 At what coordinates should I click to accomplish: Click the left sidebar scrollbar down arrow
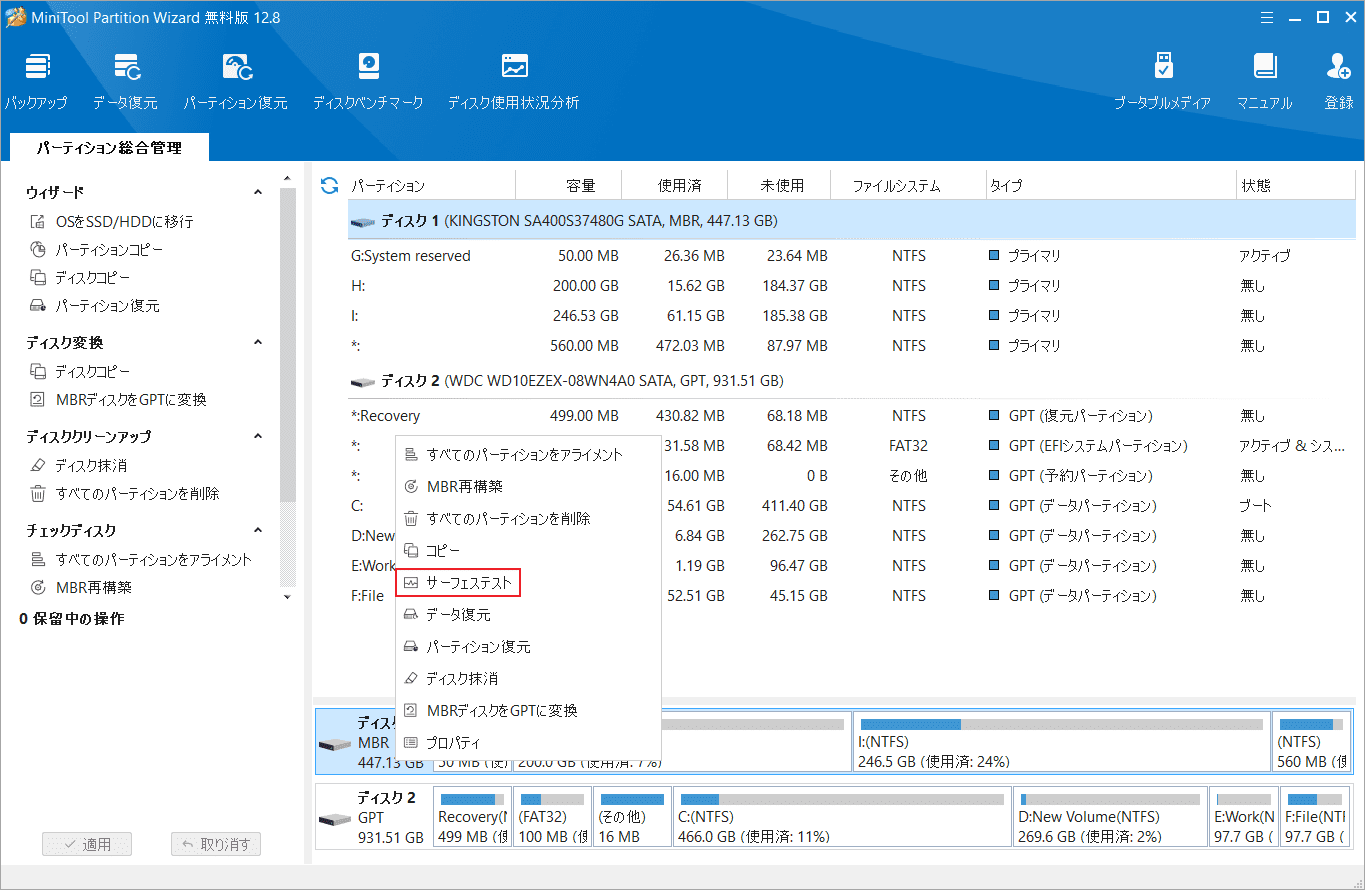tap(288, 598)
